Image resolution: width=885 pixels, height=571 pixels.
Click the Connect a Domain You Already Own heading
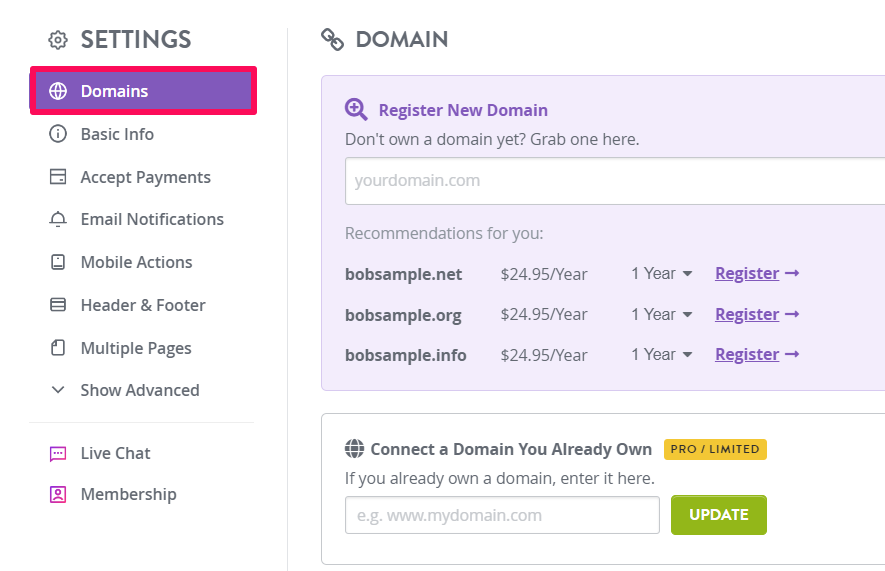point(511,449)
